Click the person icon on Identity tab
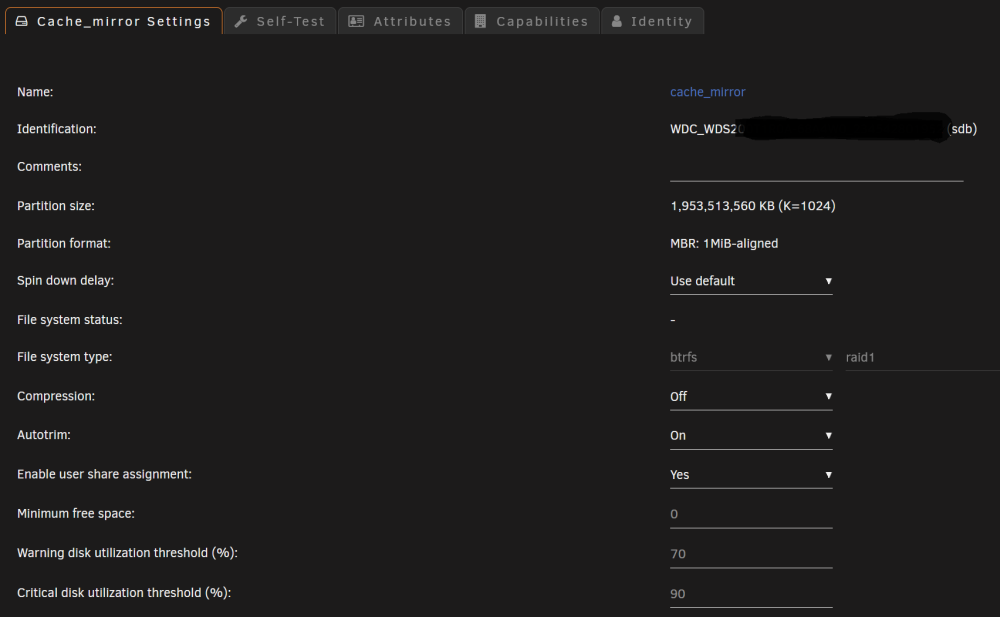1000x617 pixels. tap(617, 21)
